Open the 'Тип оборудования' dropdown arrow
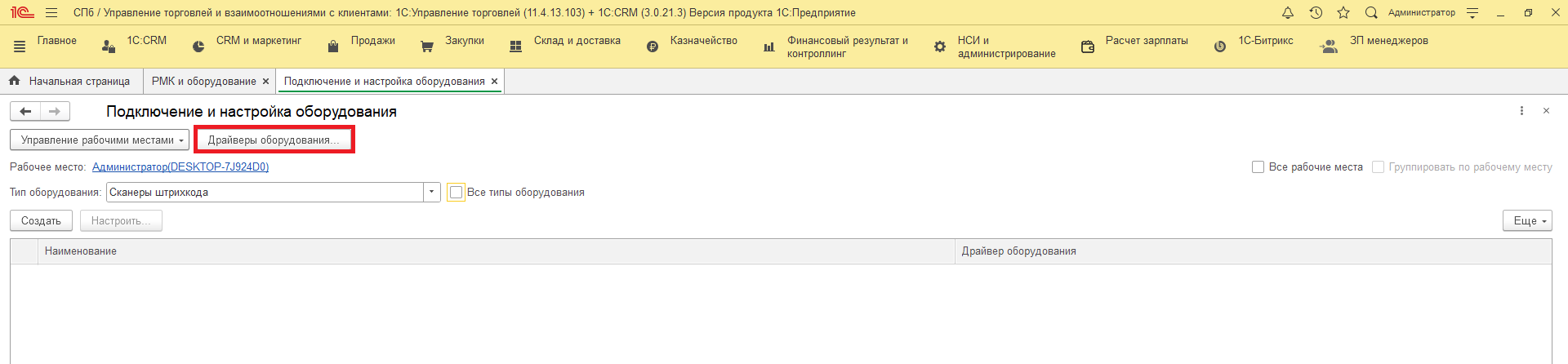Viewport: 1568px width, 364px height. point(431,193)
